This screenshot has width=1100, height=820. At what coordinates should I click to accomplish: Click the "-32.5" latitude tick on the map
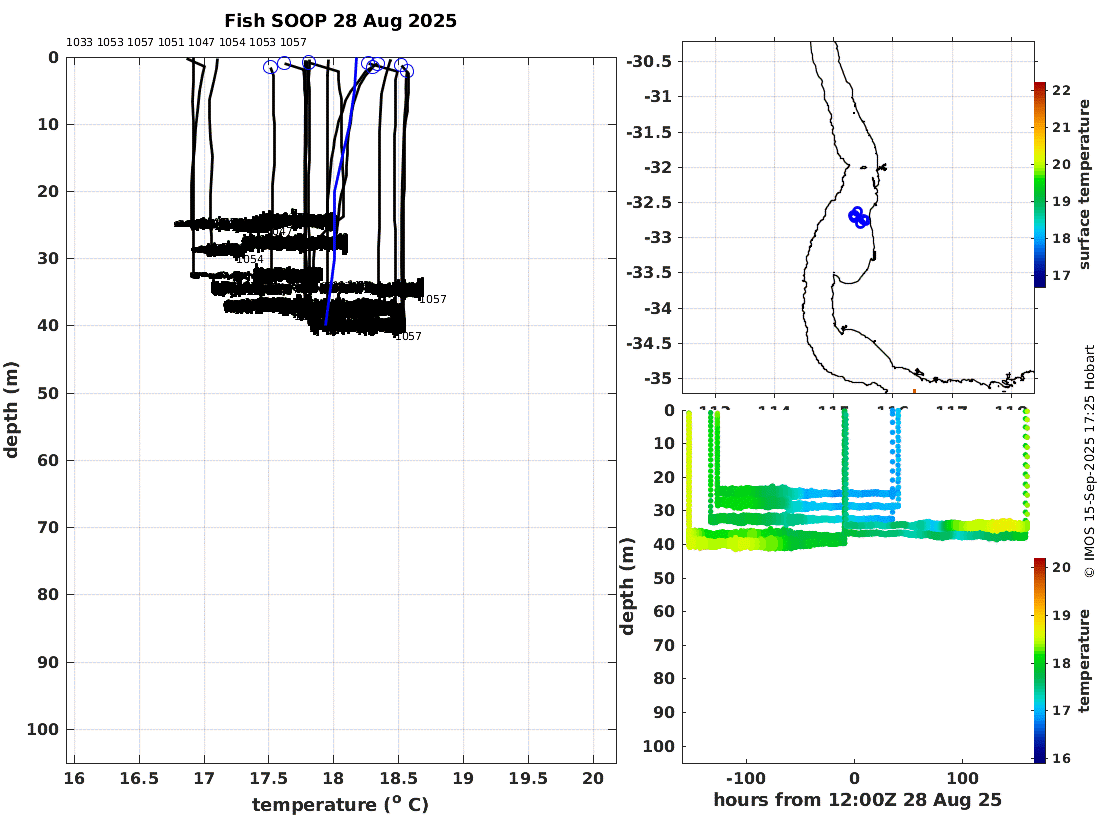[649, 203]
